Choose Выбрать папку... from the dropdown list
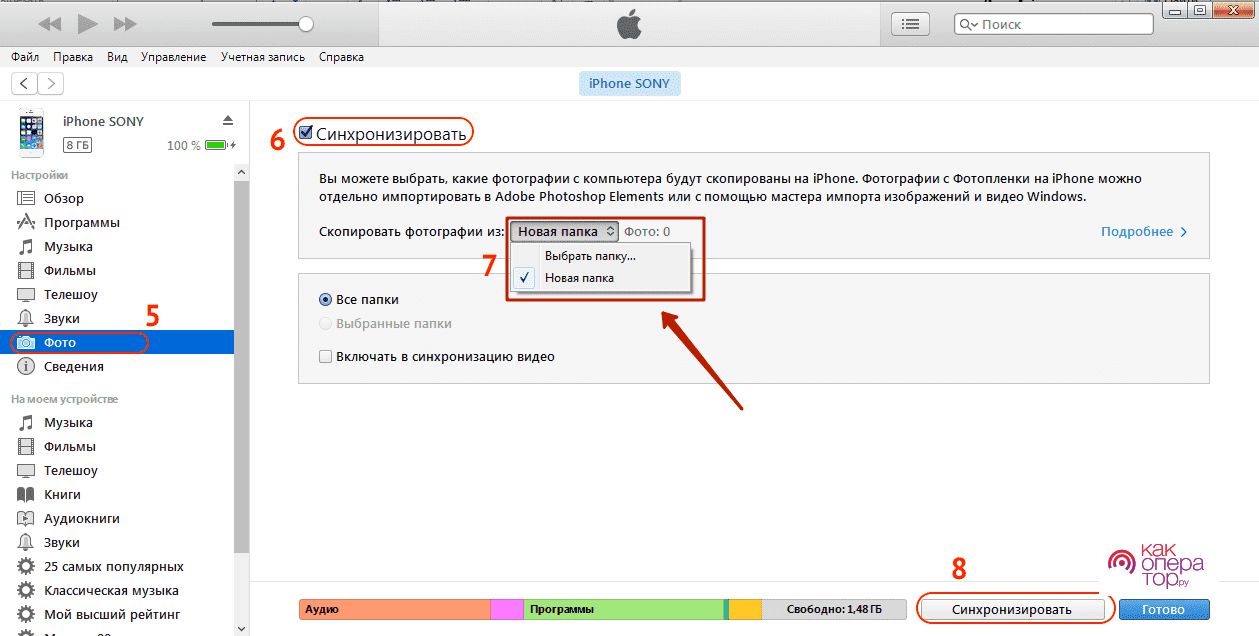Image resolution: width=1259 pixels, height=636 pixels. tap(590, 256)
